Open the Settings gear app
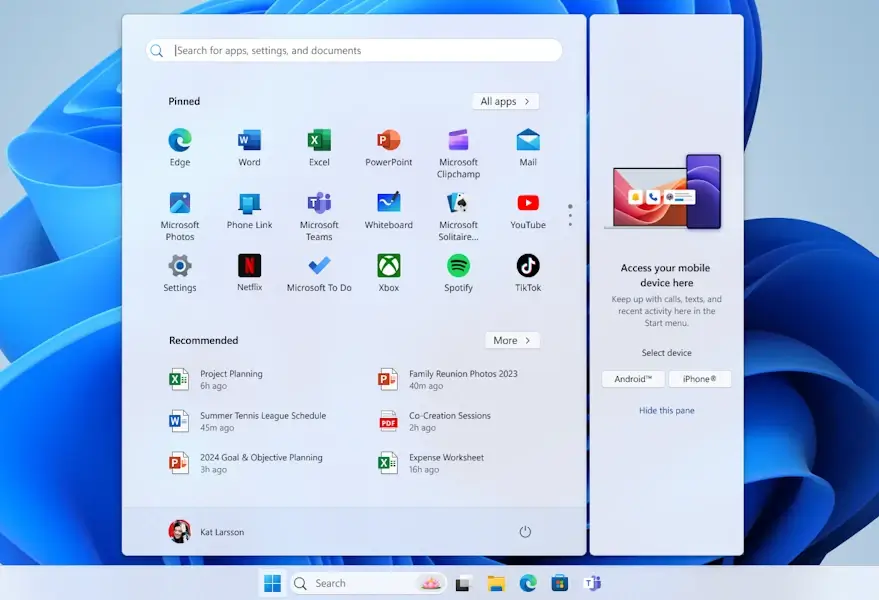 (179, 273)
